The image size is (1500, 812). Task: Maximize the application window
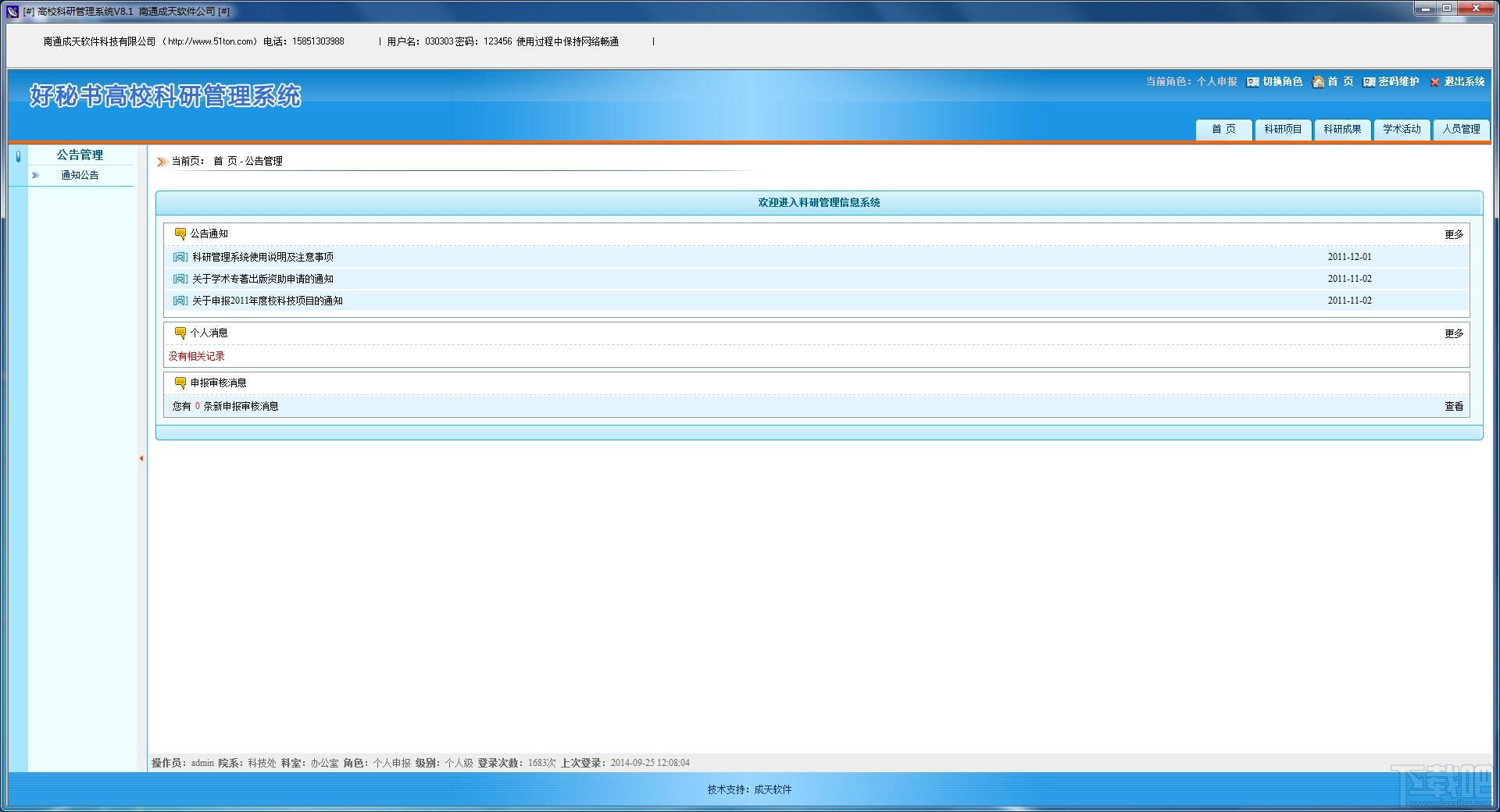1447,9
